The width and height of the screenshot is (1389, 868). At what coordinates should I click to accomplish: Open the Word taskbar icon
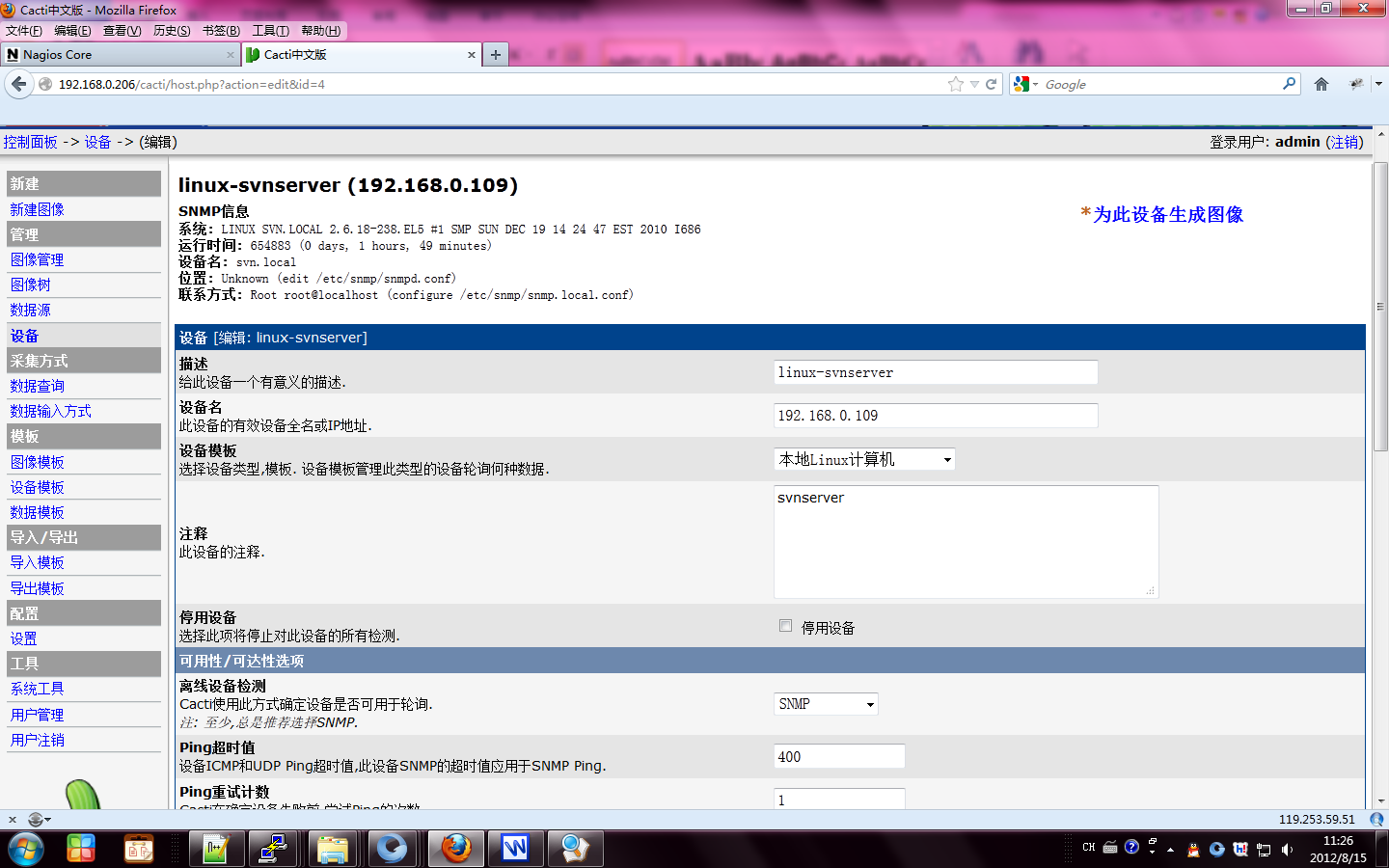[515, 849]
